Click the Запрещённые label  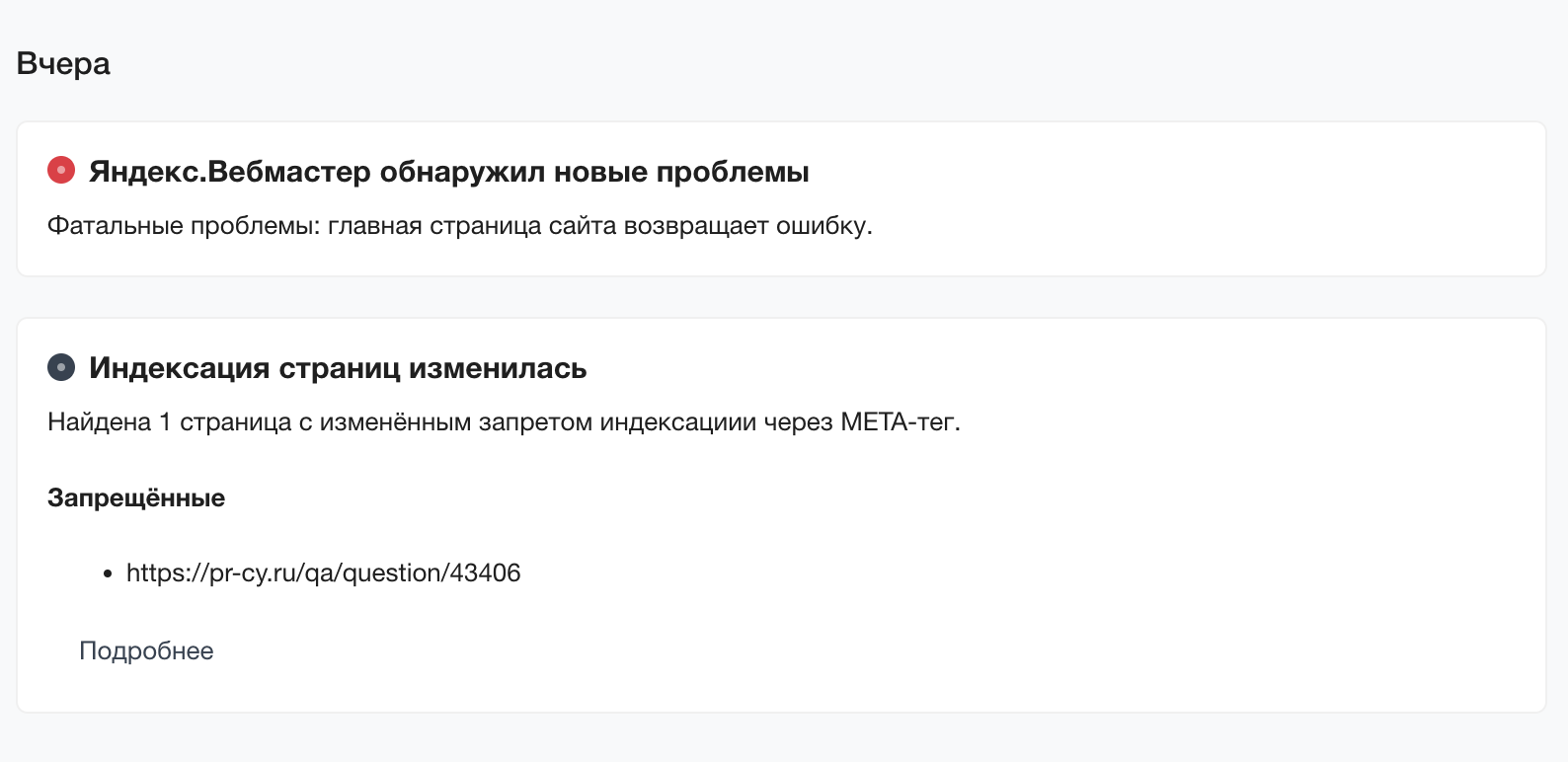(135, 497)
